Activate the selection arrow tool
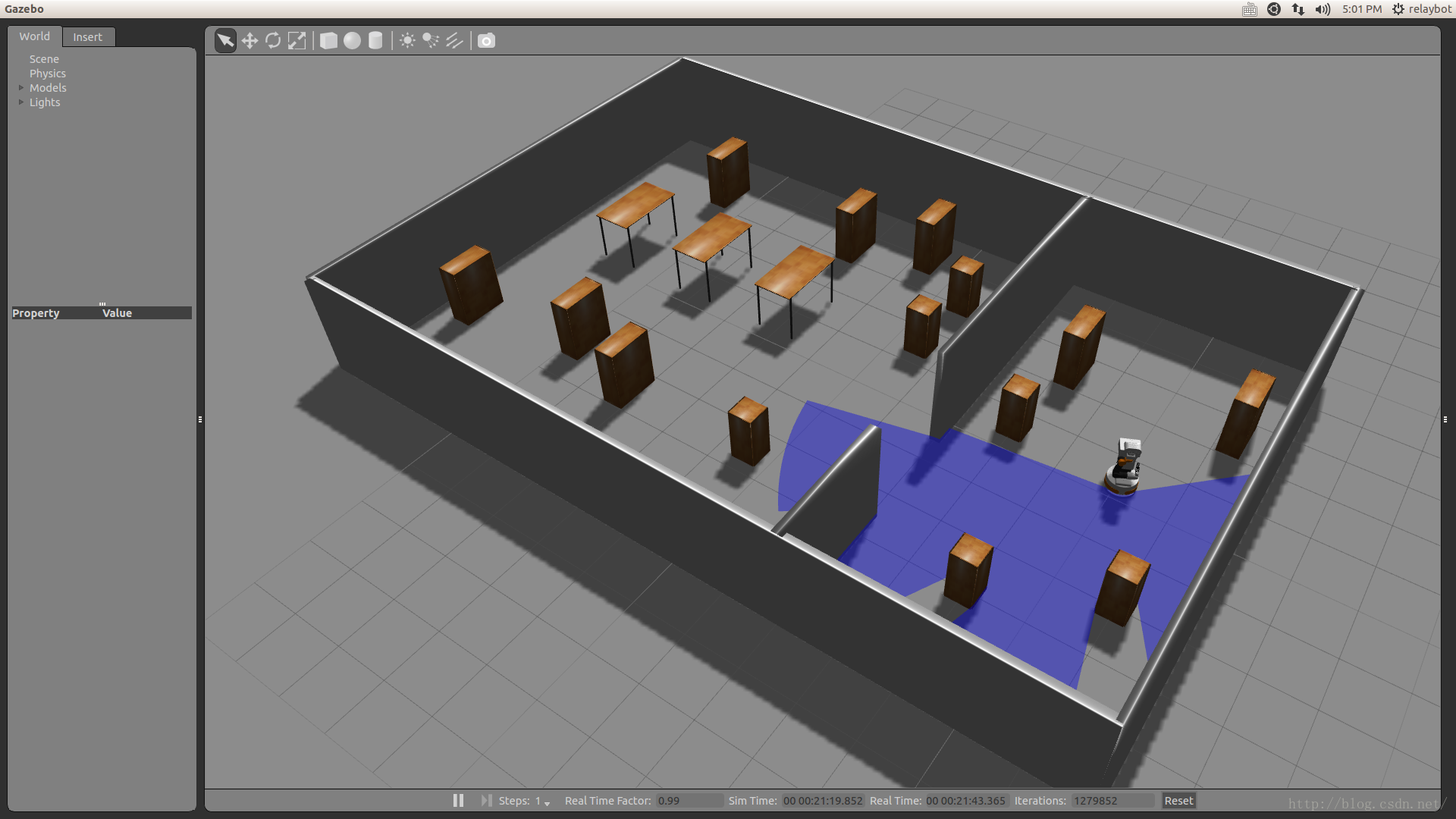1456x819 pixels. click(225, 40)
